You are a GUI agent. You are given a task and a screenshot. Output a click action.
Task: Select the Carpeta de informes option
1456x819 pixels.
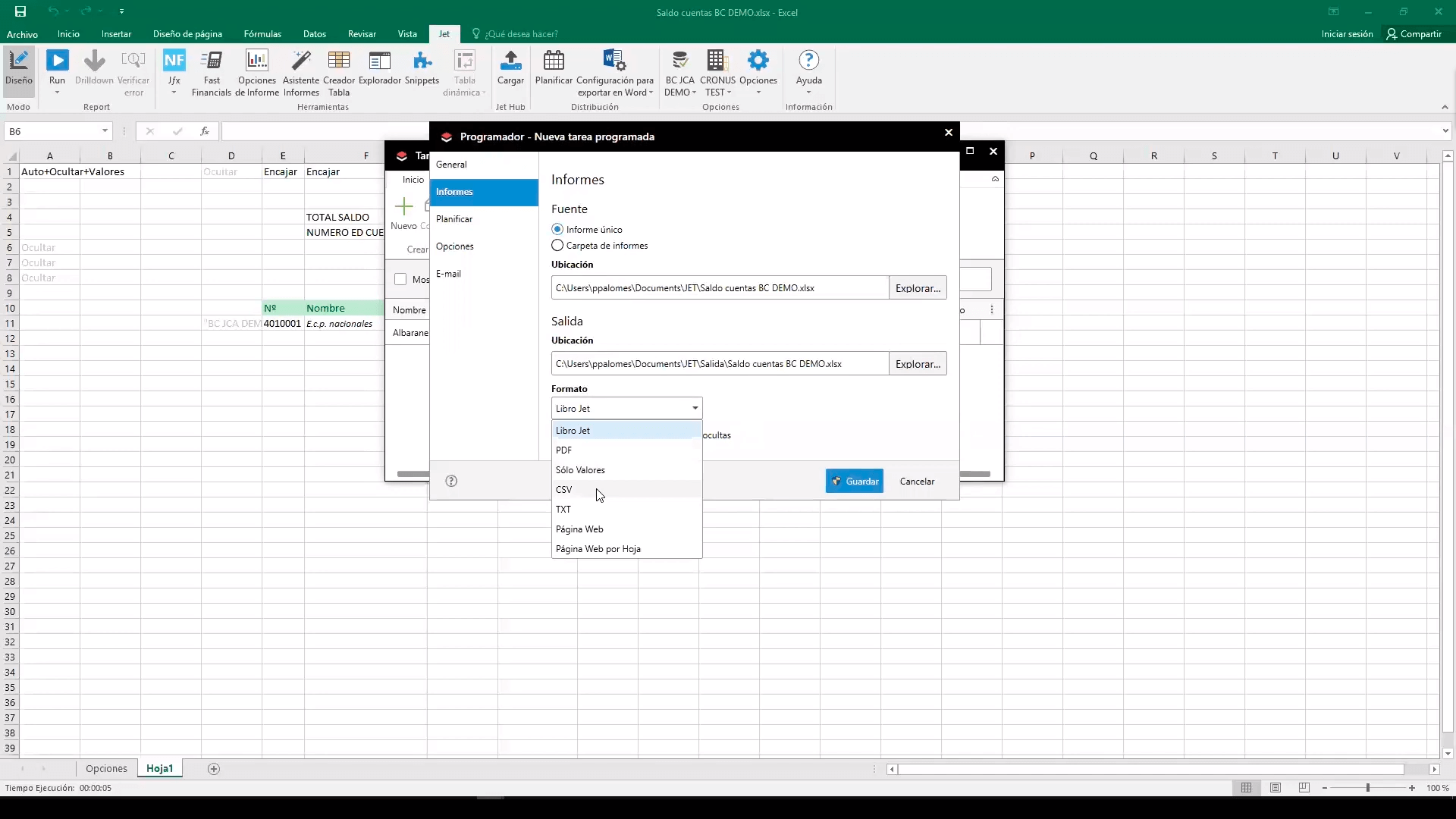558,246
